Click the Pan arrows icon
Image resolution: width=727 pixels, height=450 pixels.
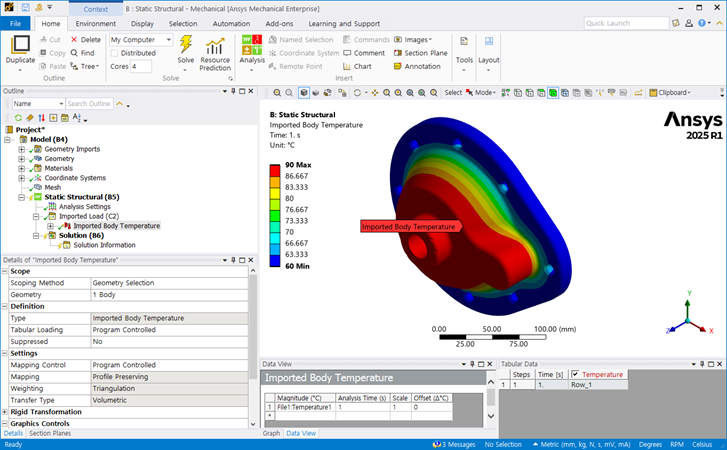(375, 93)
